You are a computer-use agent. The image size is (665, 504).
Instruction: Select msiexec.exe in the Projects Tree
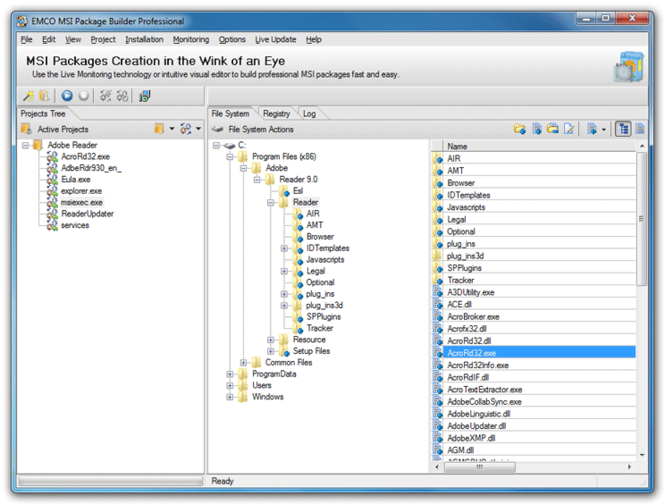[x=81, y=202]
